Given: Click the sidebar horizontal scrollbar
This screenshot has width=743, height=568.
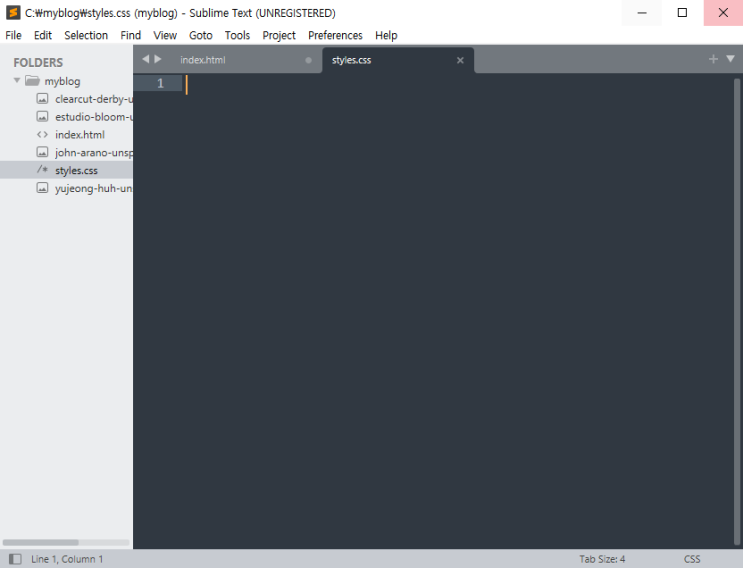Looking at the screenshot, I should pyautogui.click(x=41, y=542).
